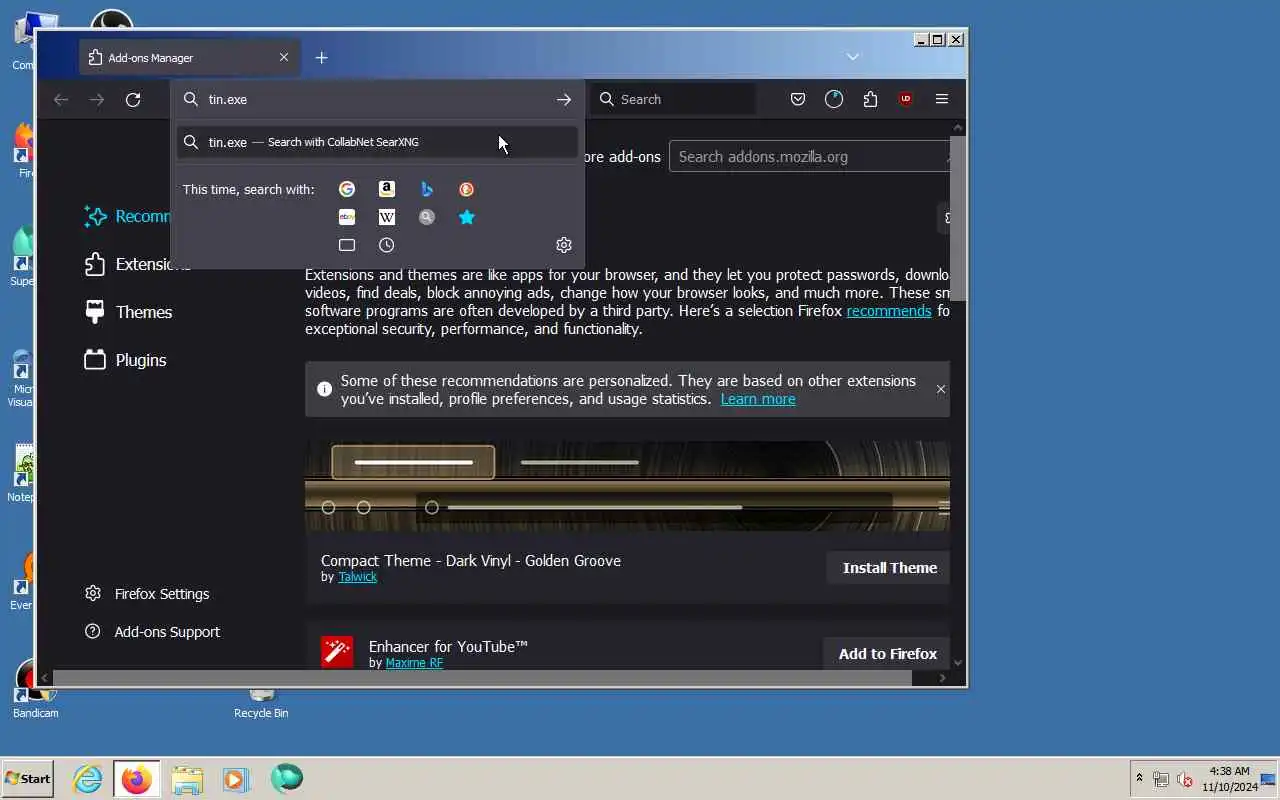Open the Pocket save icon

[x=798, y=99]
